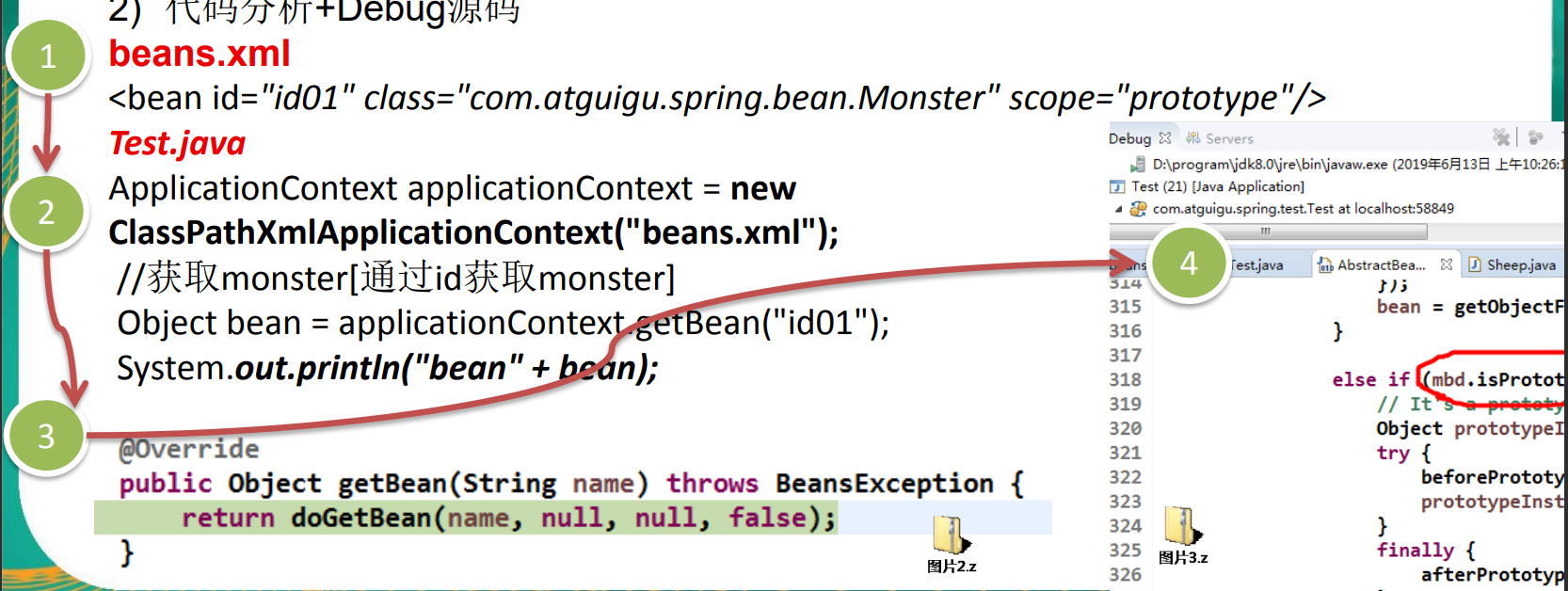Click the Java file icon on Sheep.java tab
The image size is (1568, 591).
[1475, 265]
